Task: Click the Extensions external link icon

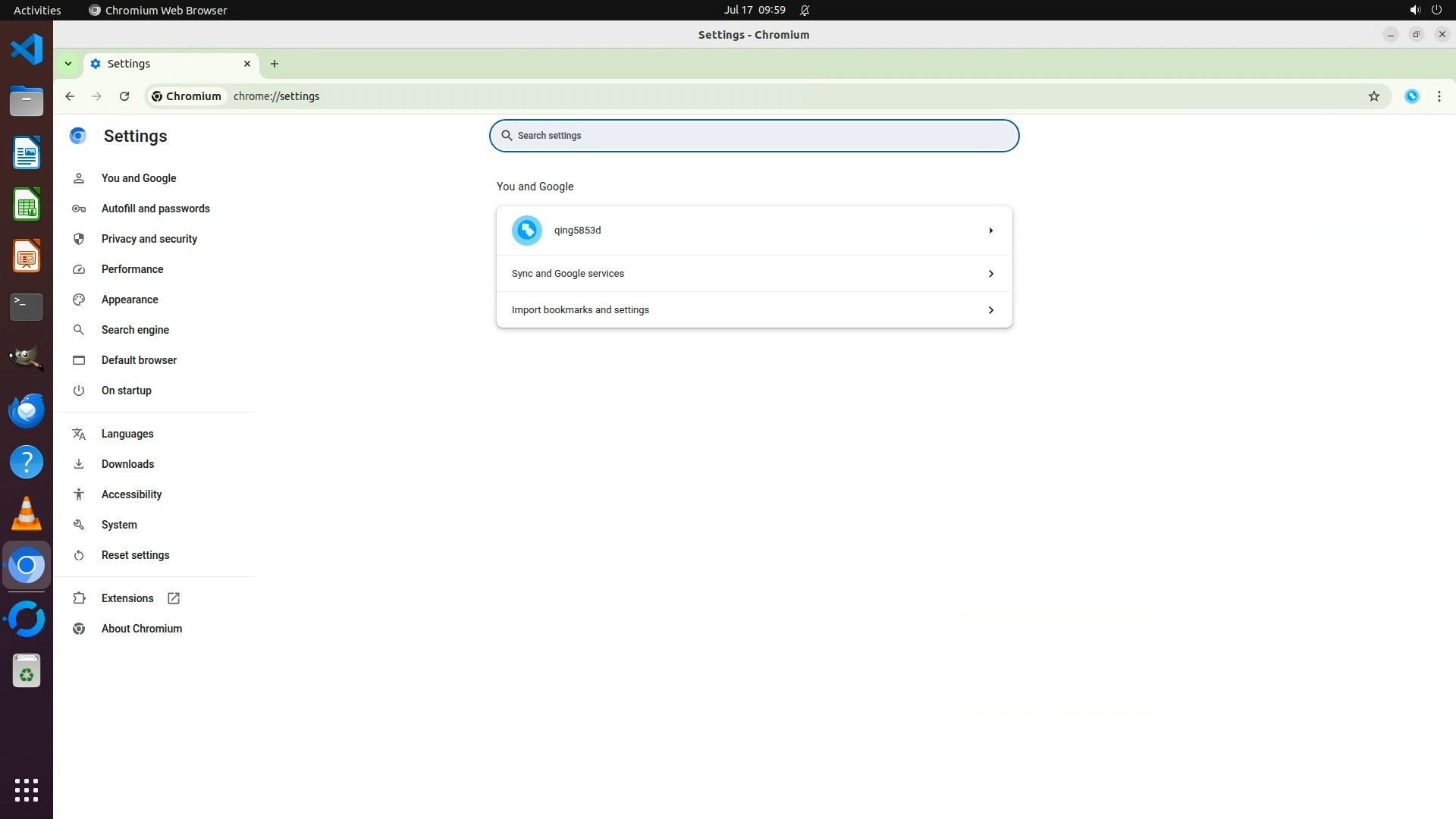Action: (174, 598)
